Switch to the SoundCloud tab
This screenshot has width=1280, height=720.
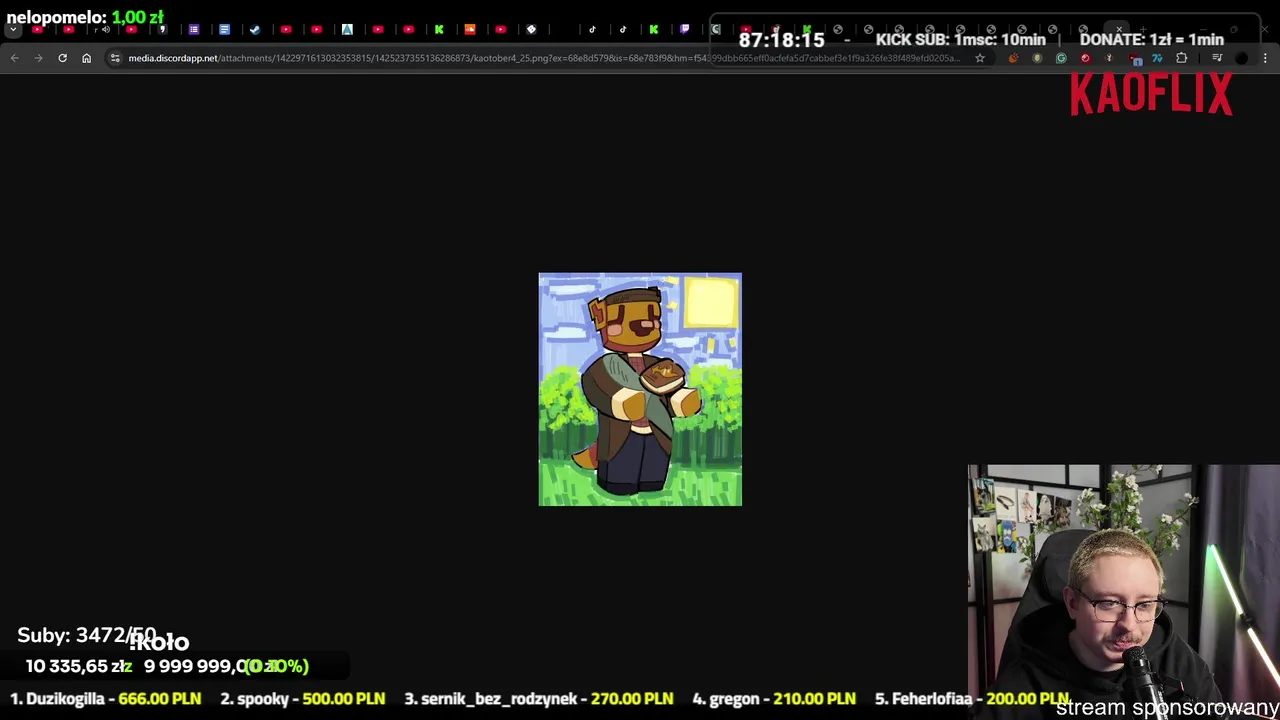[x=470, y=29]
